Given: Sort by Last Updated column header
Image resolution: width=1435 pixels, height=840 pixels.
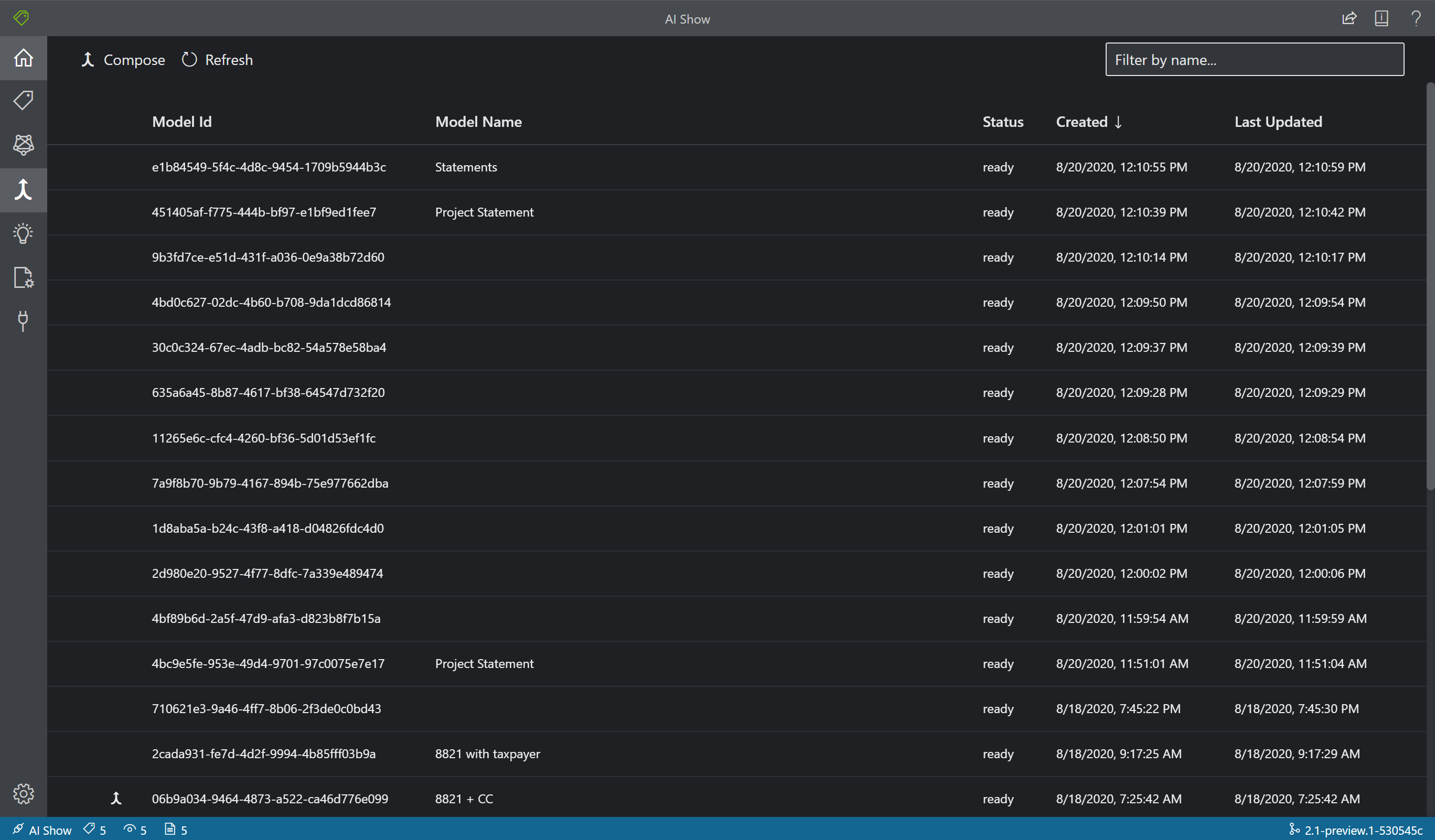Looking at the screenshot, I should click(1279, 120).
